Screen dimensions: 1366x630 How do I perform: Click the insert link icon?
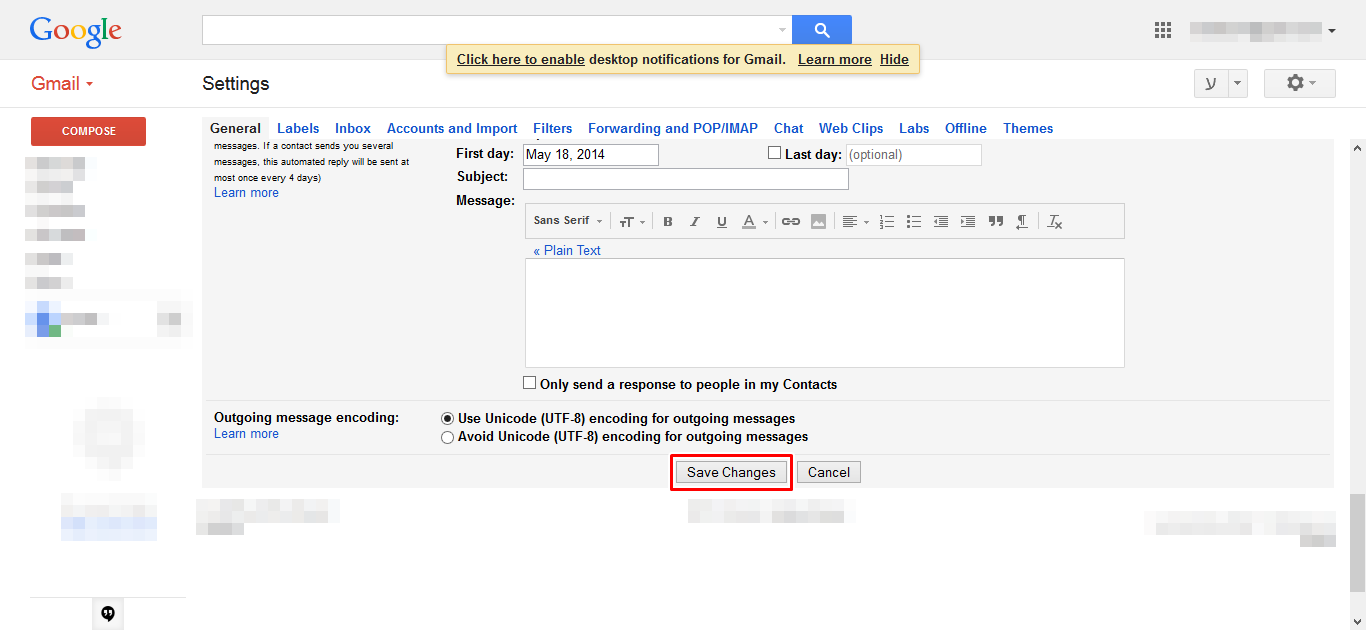coord(790,222)
